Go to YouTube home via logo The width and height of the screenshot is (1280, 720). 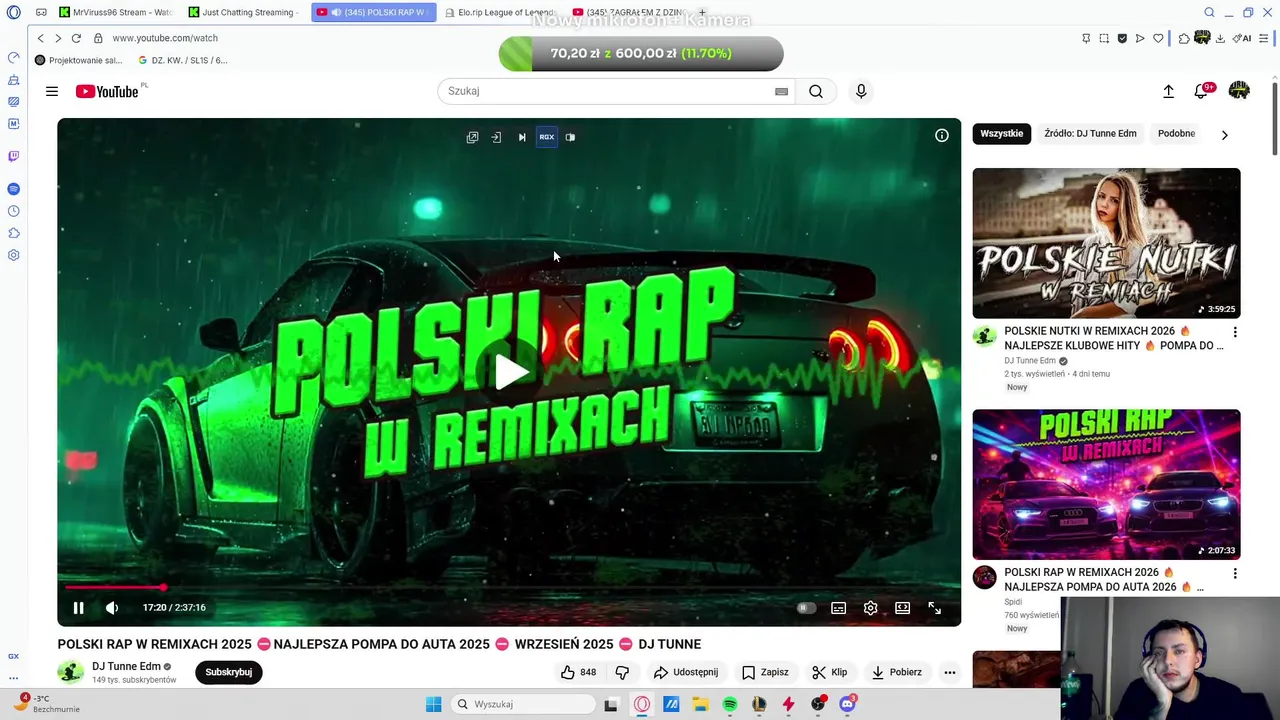click(107, 91)
